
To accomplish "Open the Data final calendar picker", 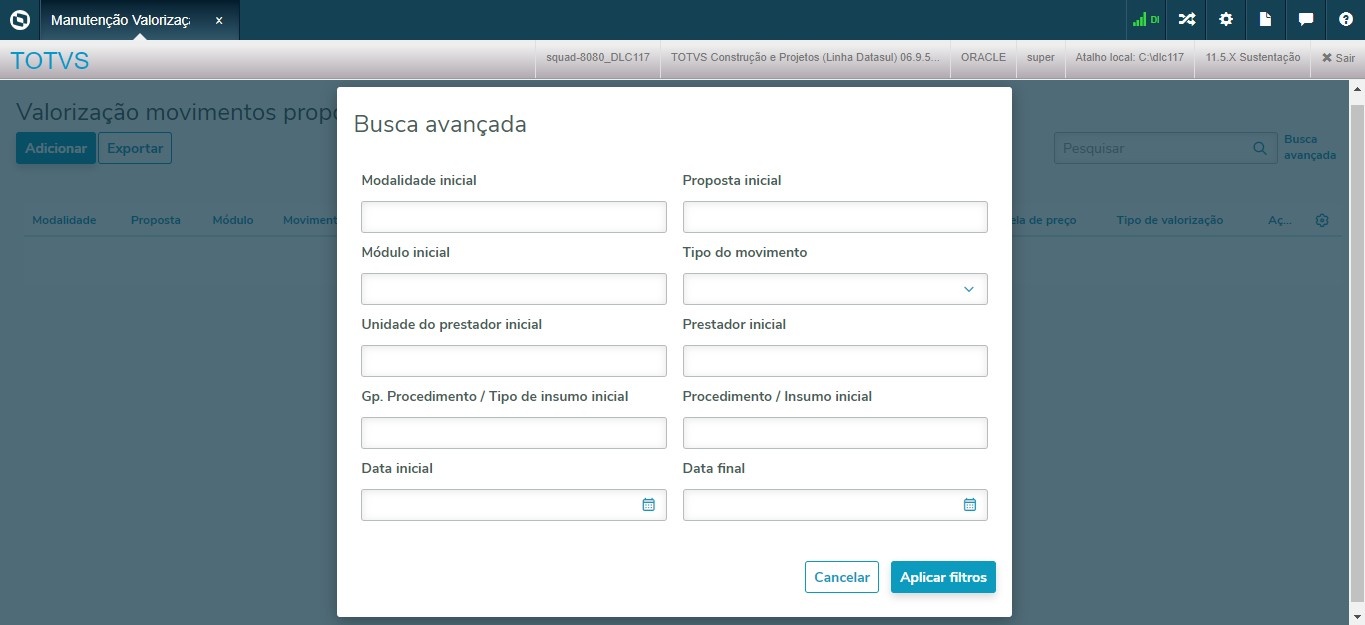I will point(969,505).
